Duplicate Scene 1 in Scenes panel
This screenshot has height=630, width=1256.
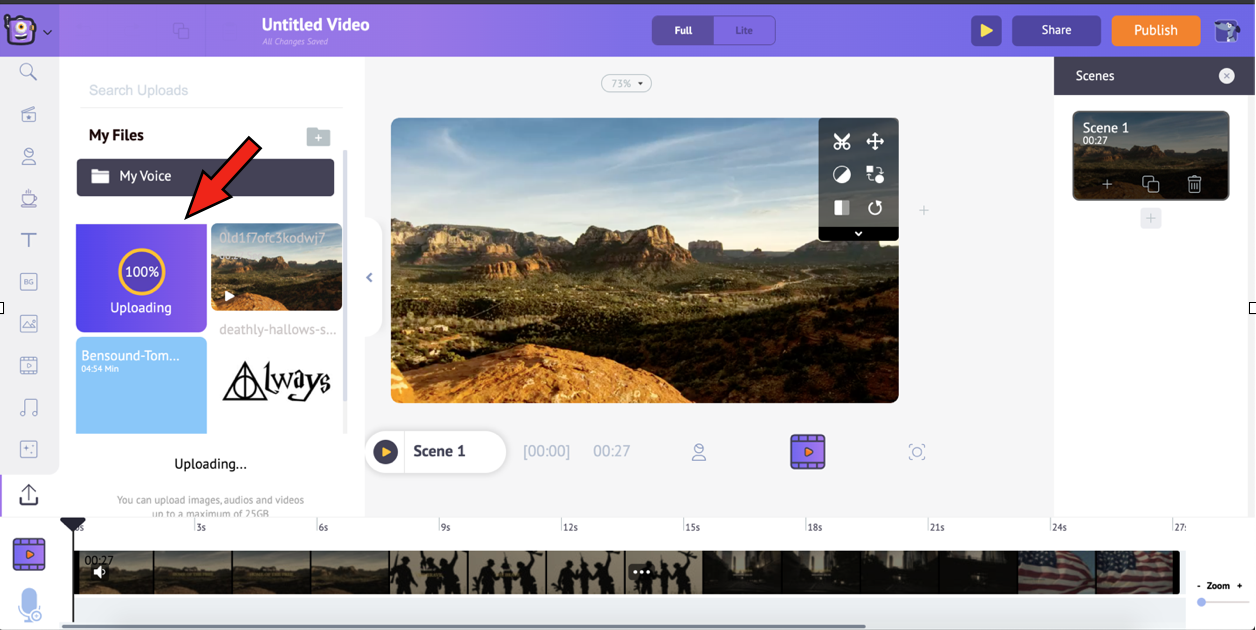[1150, 184]
